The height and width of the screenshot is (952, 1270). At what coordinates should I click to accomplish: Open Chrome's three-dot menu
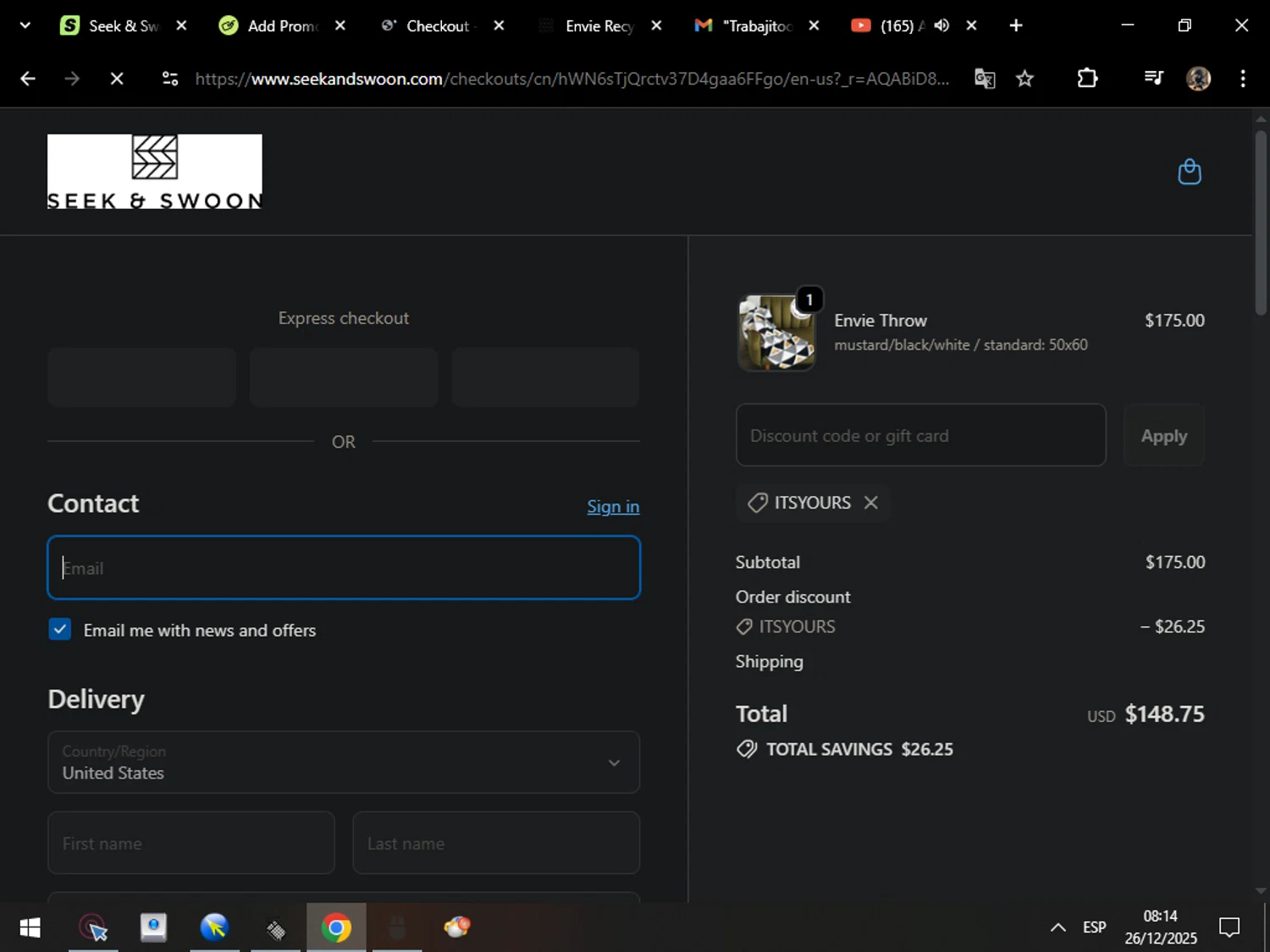[1243, 79]
